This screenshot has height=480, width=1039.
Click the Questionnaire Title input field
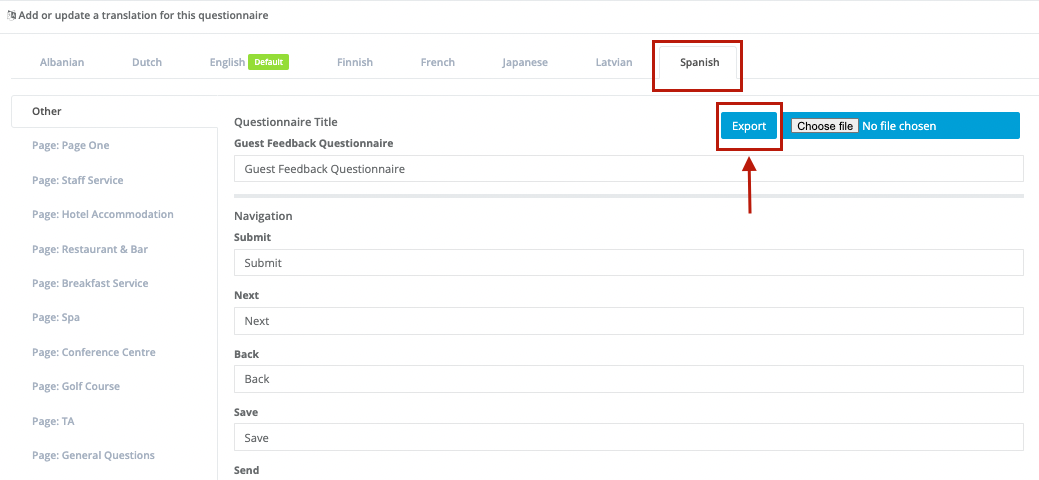[x=629, y=169]
